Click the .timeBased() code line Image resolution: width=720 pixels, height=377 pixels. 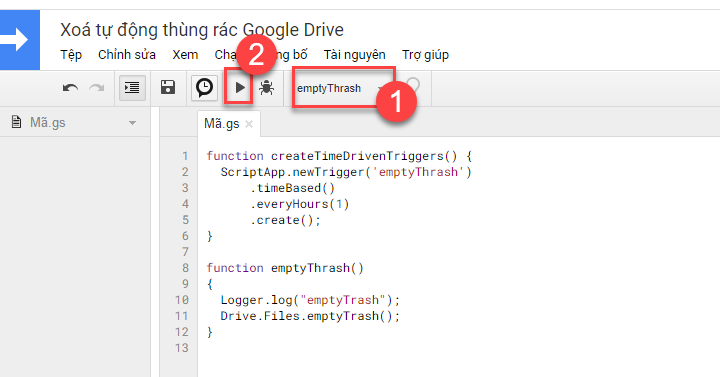pos(292,188)
